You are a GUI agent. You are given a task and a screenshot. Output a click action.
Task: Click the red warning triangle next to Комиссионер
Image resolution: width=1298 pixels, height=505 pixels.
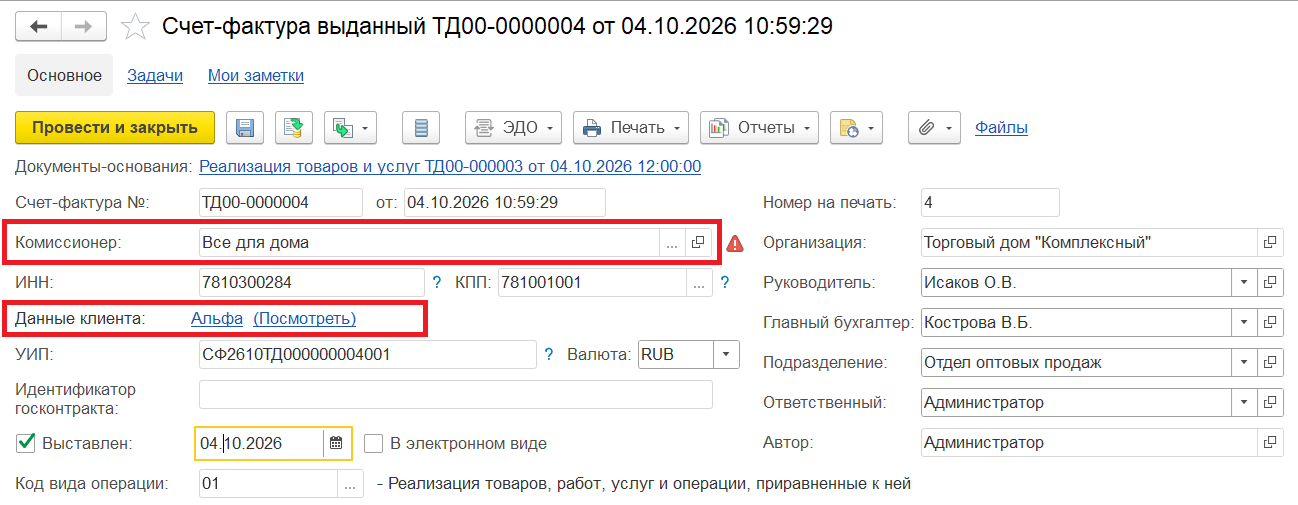tap(735, 242)
